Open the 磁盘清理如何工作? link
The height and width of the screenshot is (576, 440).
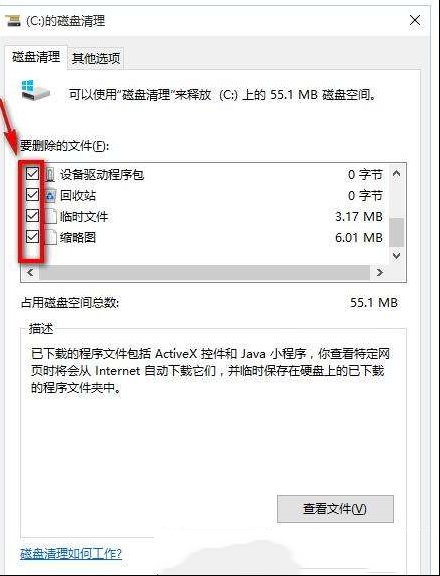point(71,553)
